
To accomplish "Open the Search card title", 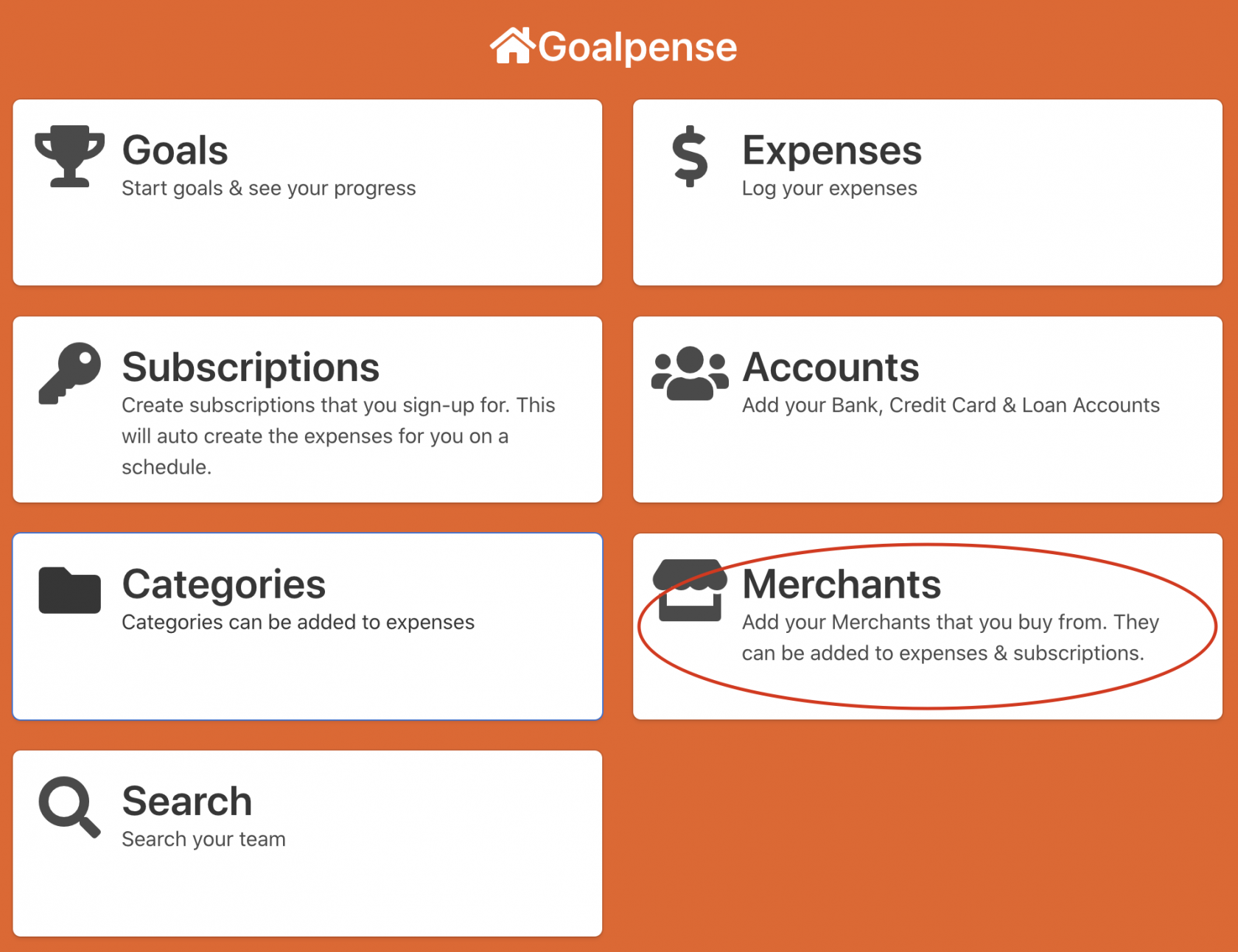I will click(x=187, y=801).
